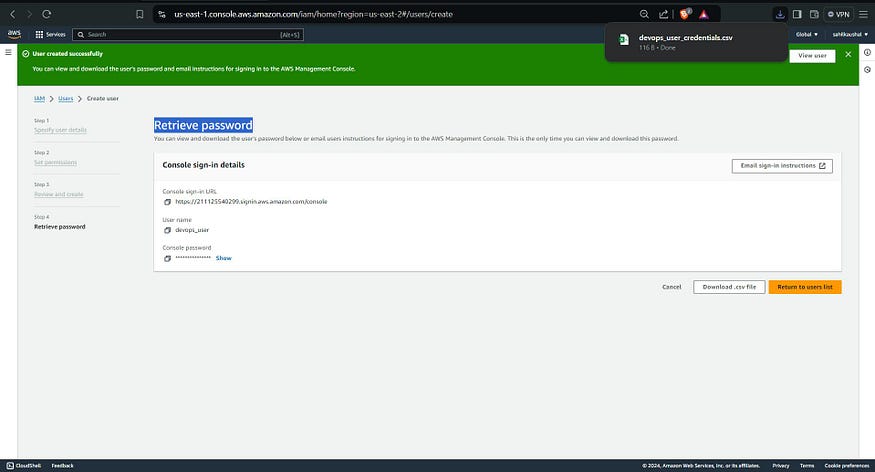
Task: Open the Brave Rewards triangle icon
Action: [x=704, y=15]
